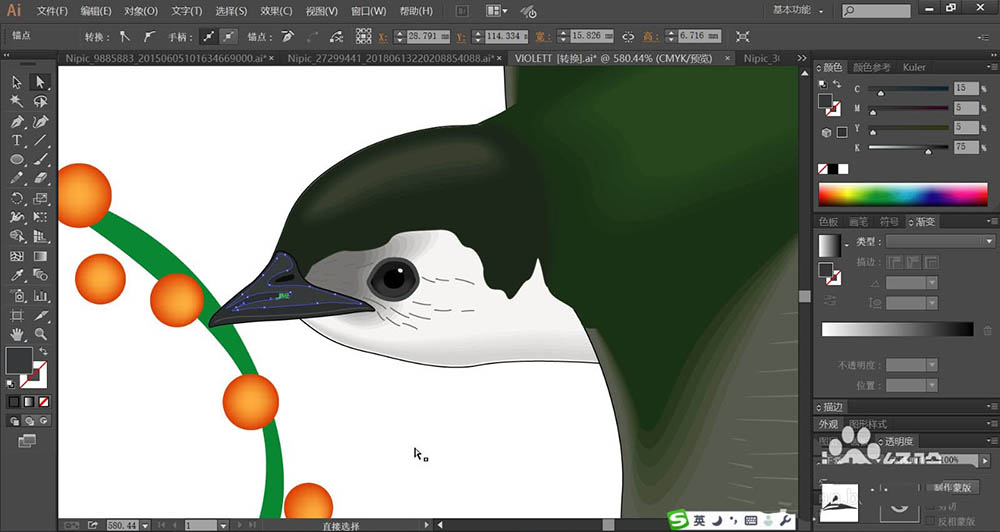
Task: Open the 文件(F) menu
Action: click(52, 11)
